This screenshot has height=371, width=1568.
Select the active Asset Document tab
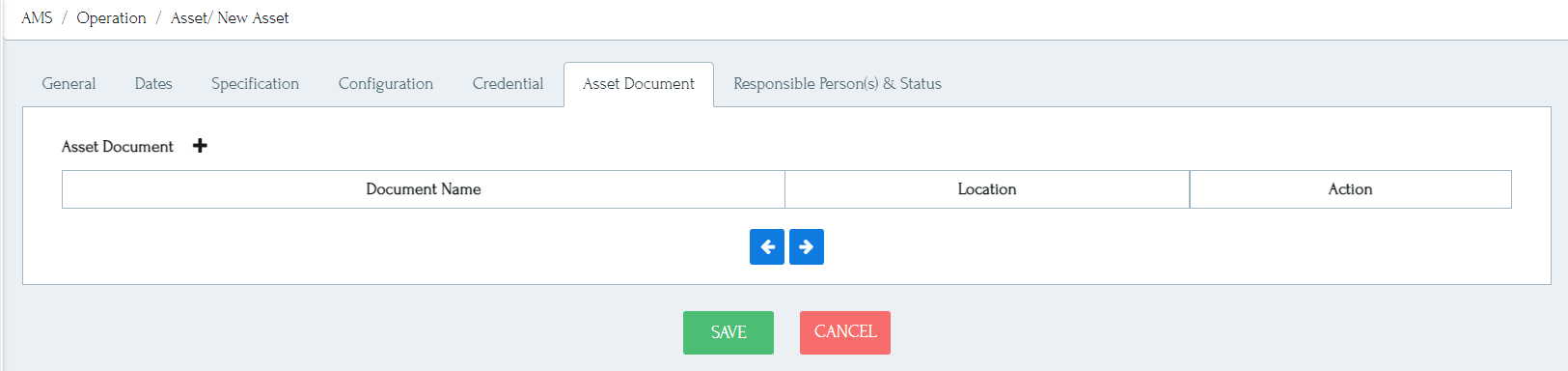tap(639, 84)
